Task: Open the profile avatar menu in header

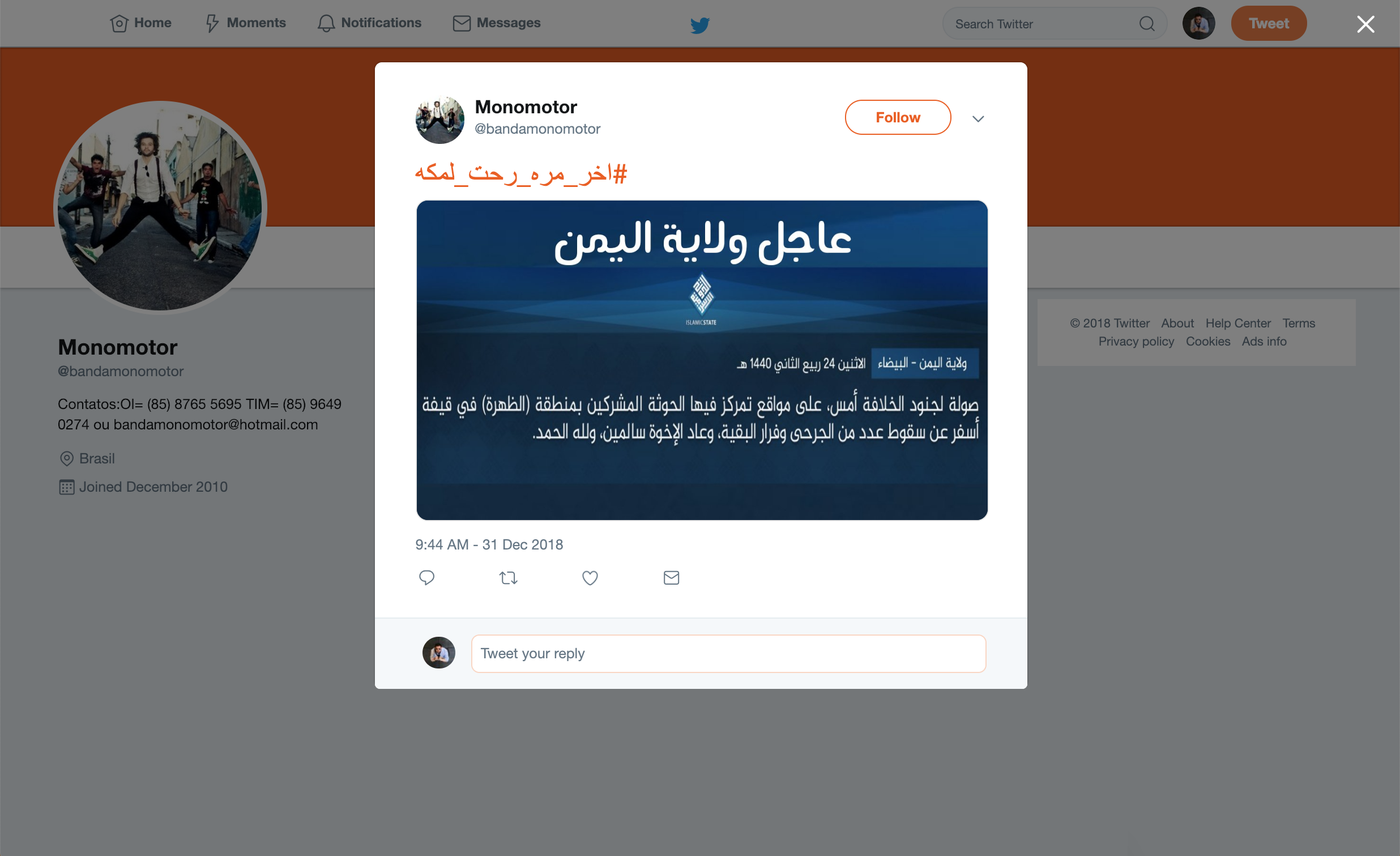Action: (1198, 23)
